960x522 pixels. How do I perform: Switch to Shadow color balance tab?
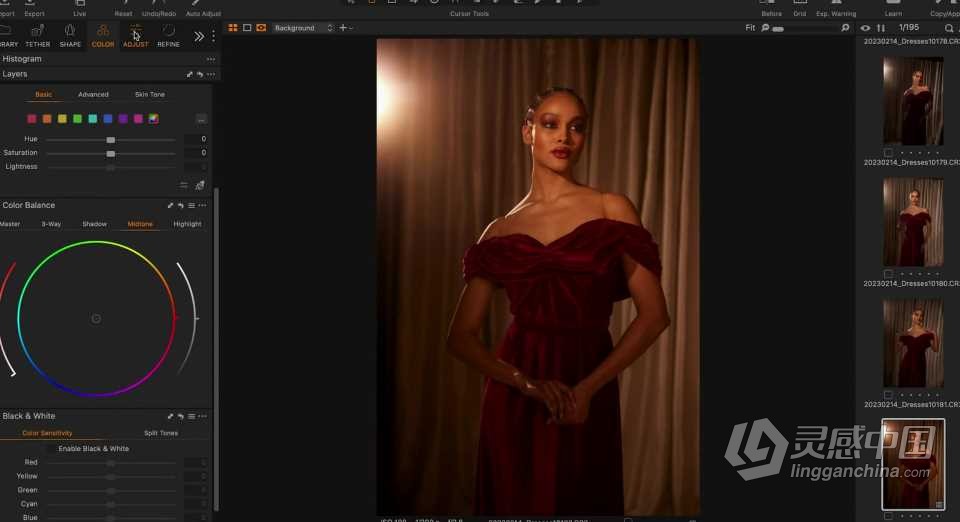(94, 224)
